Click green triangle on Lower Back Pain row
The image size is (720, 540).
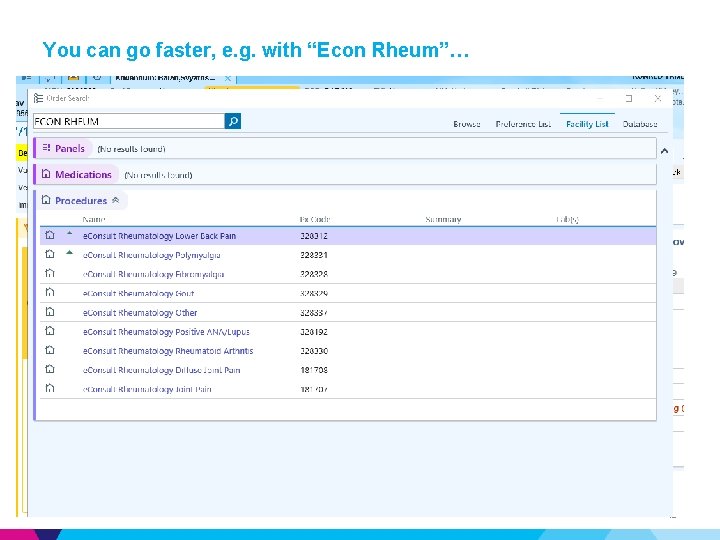[69, 233]
